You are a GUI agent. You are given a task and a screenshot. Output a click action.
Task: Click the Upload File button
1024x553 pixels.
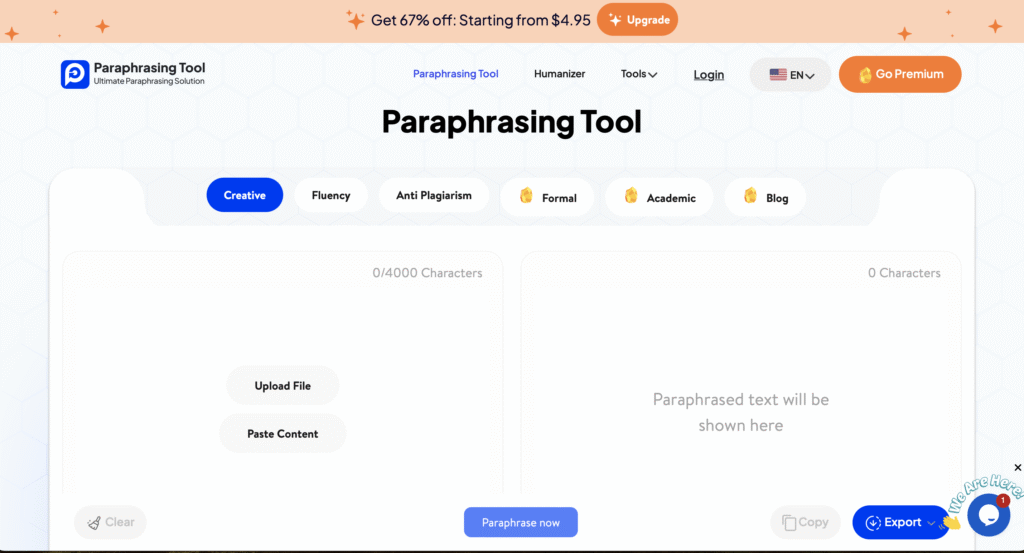pos(282,386)
